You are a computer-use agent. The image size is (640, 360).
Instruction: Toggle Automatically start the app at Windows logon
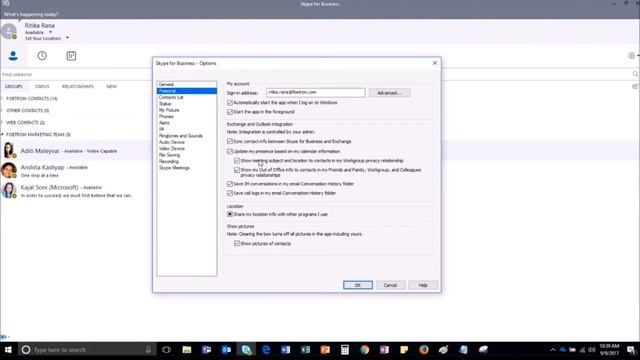pos(230,103)
